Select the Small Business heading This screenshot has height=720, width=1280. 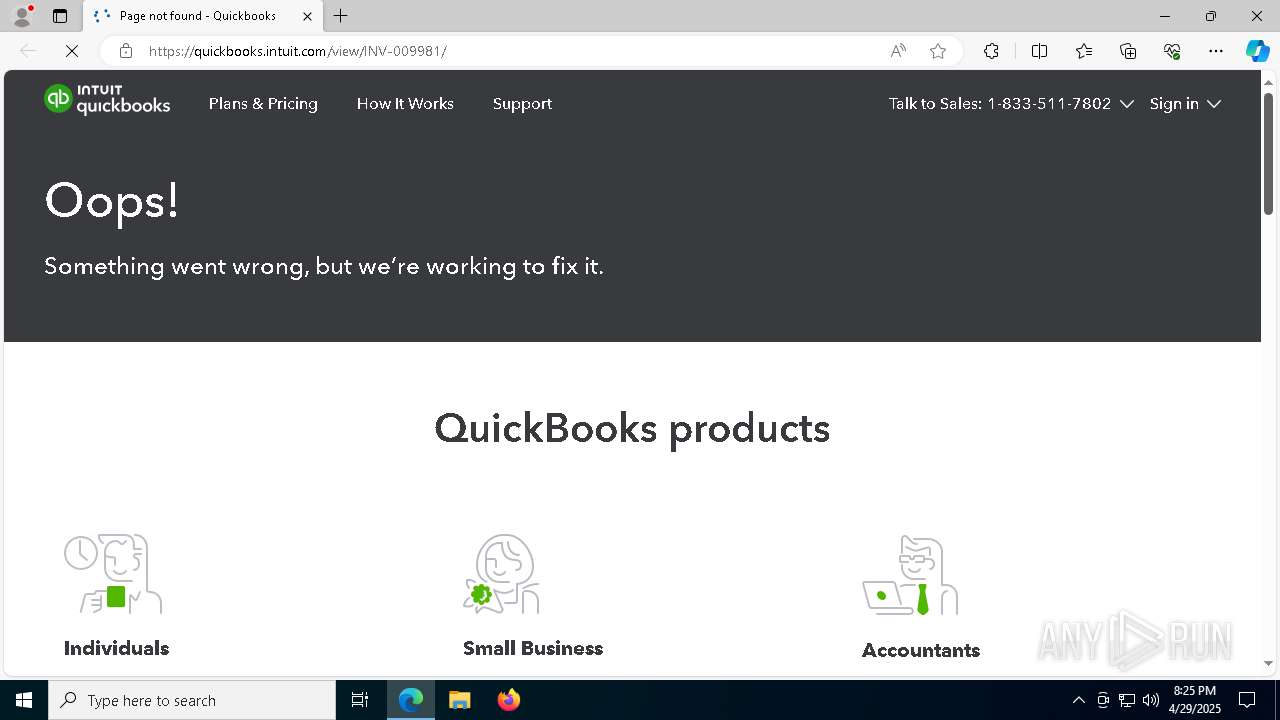point(533,648)
